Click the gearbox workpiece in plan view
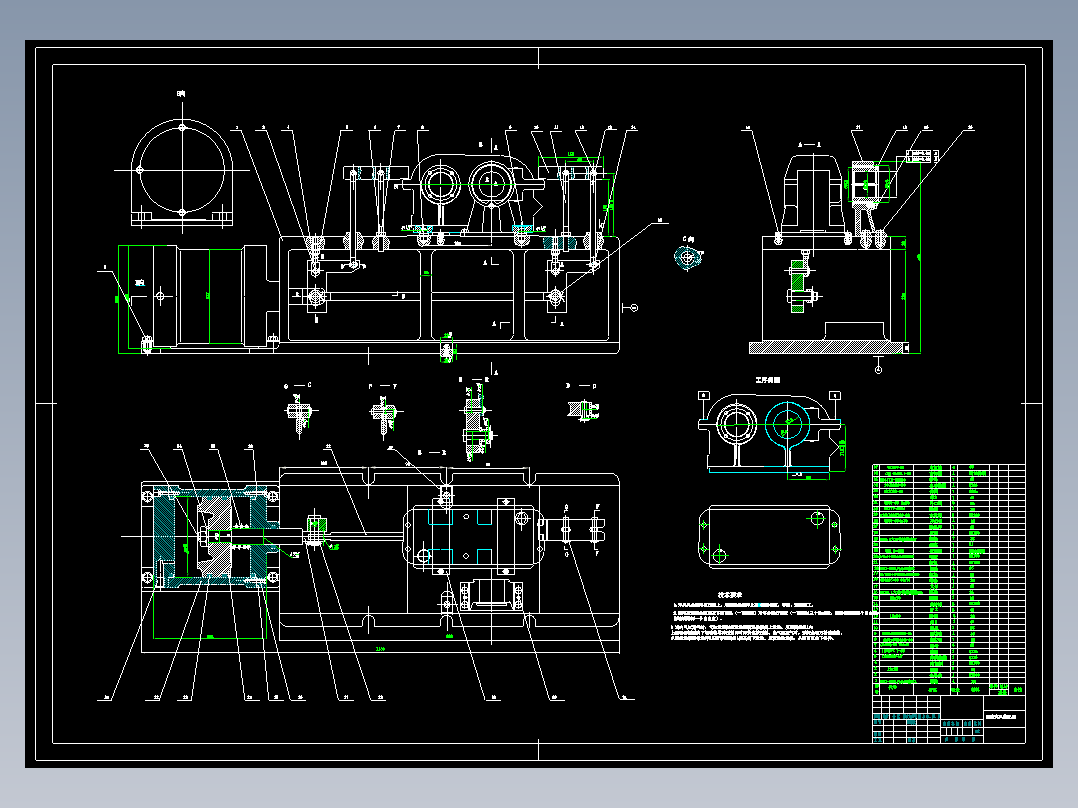Screen dimensions: 1078x808 coord(472,538)
